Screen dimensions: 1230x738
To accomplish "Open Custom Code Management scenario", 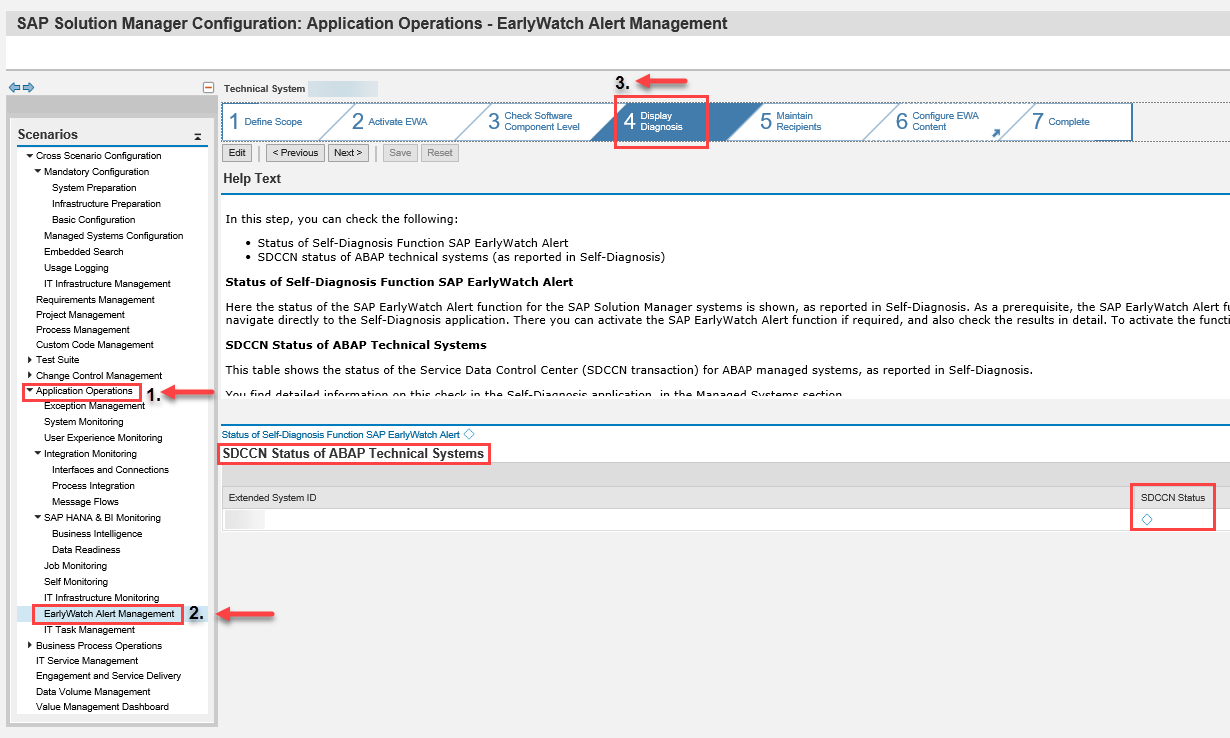I will pyautogui.click(x=95, y=345).
